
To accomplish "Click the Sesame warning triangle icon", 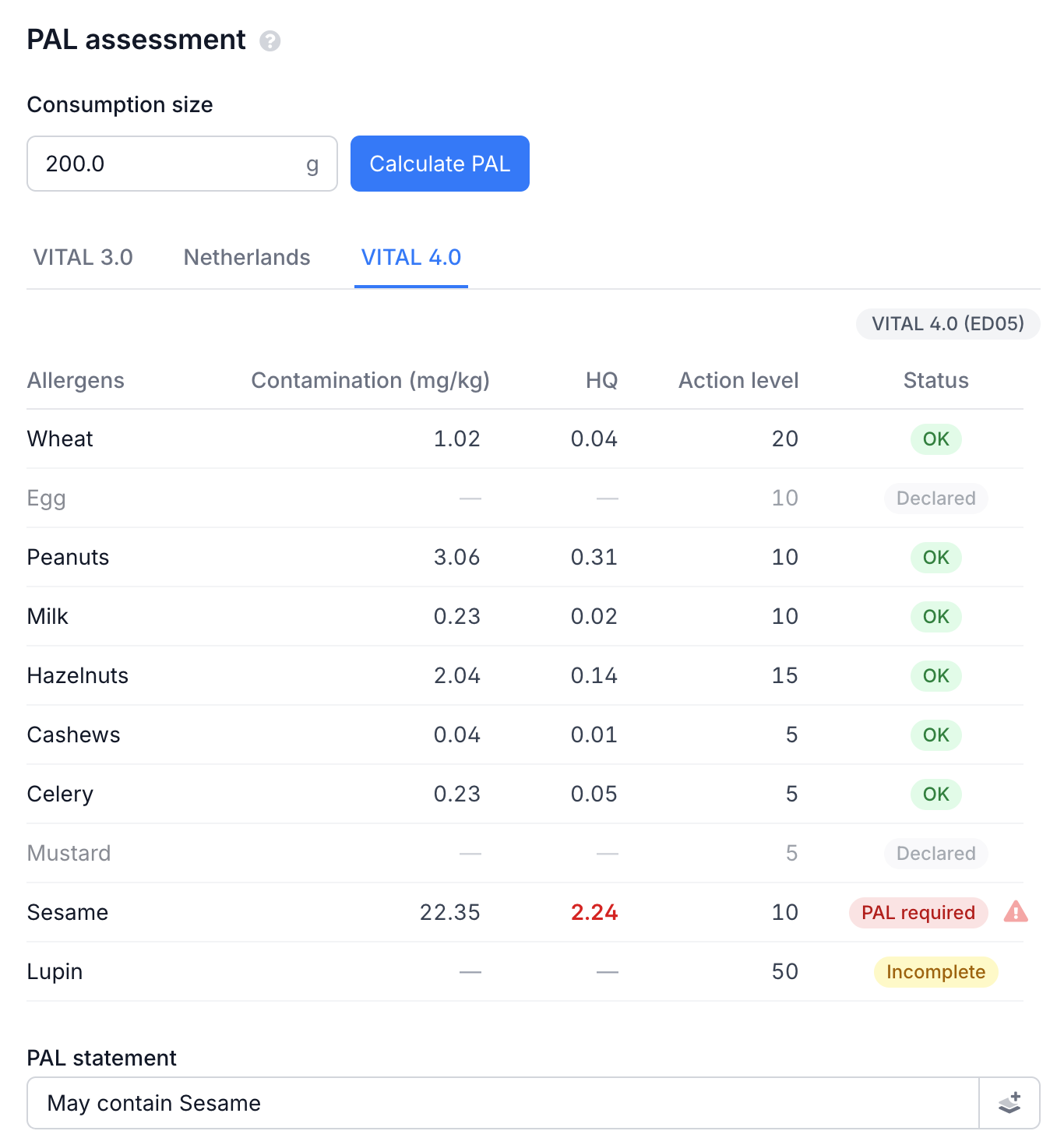I will (x=1016, y=911).
